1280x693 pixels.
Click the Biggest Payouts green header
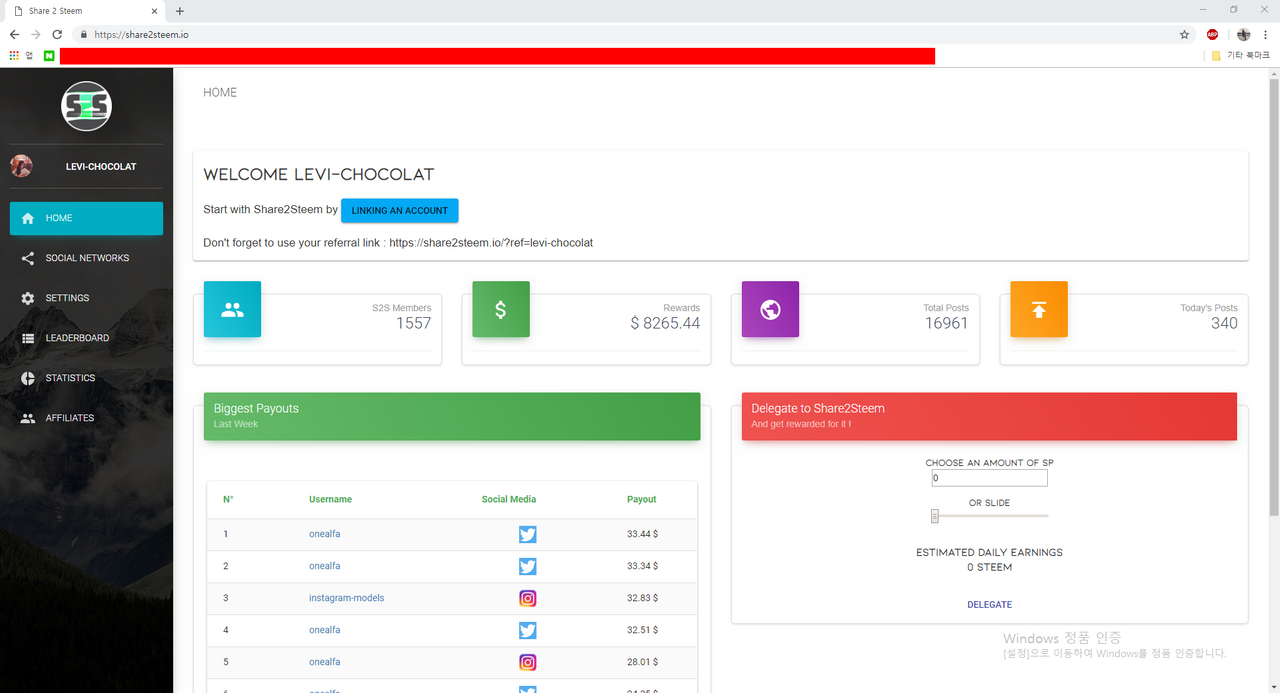452,416
